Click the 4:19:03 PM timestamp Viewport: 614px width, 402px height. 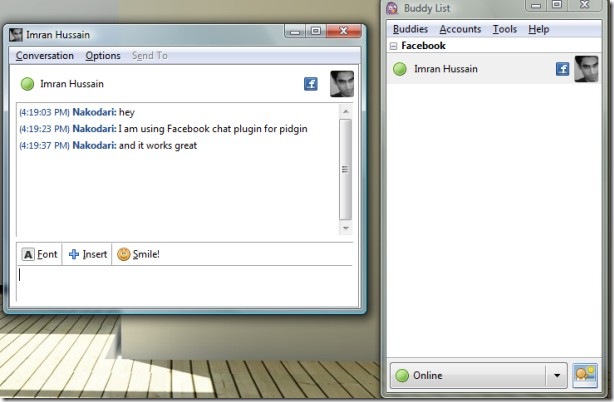tap(44, 112)
